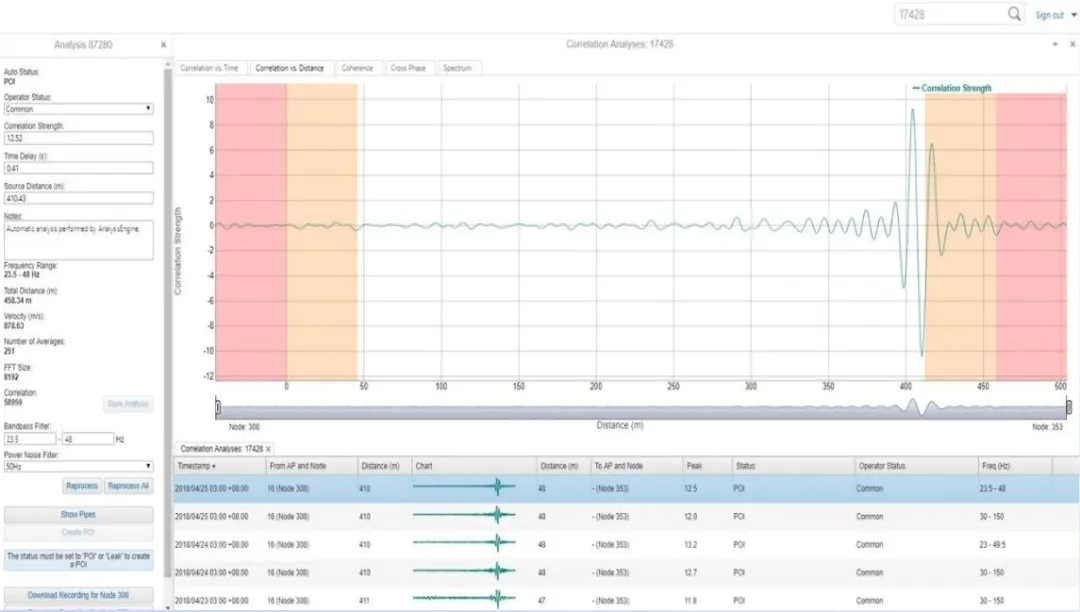Click the Sign out link
This screenshot has width=1080, height=612.
1050,14
